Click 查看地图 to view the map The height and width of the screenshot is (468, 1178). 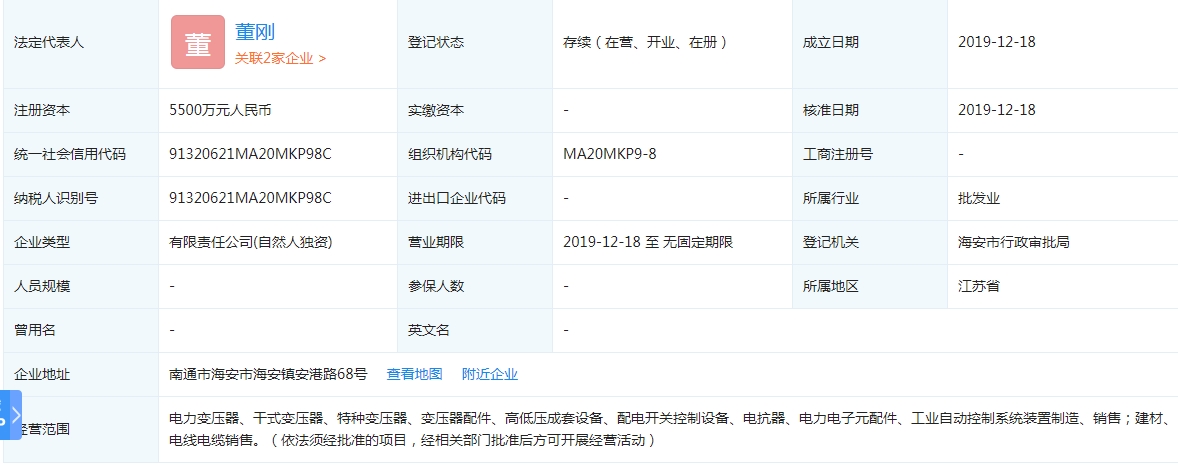click(414, 374)
